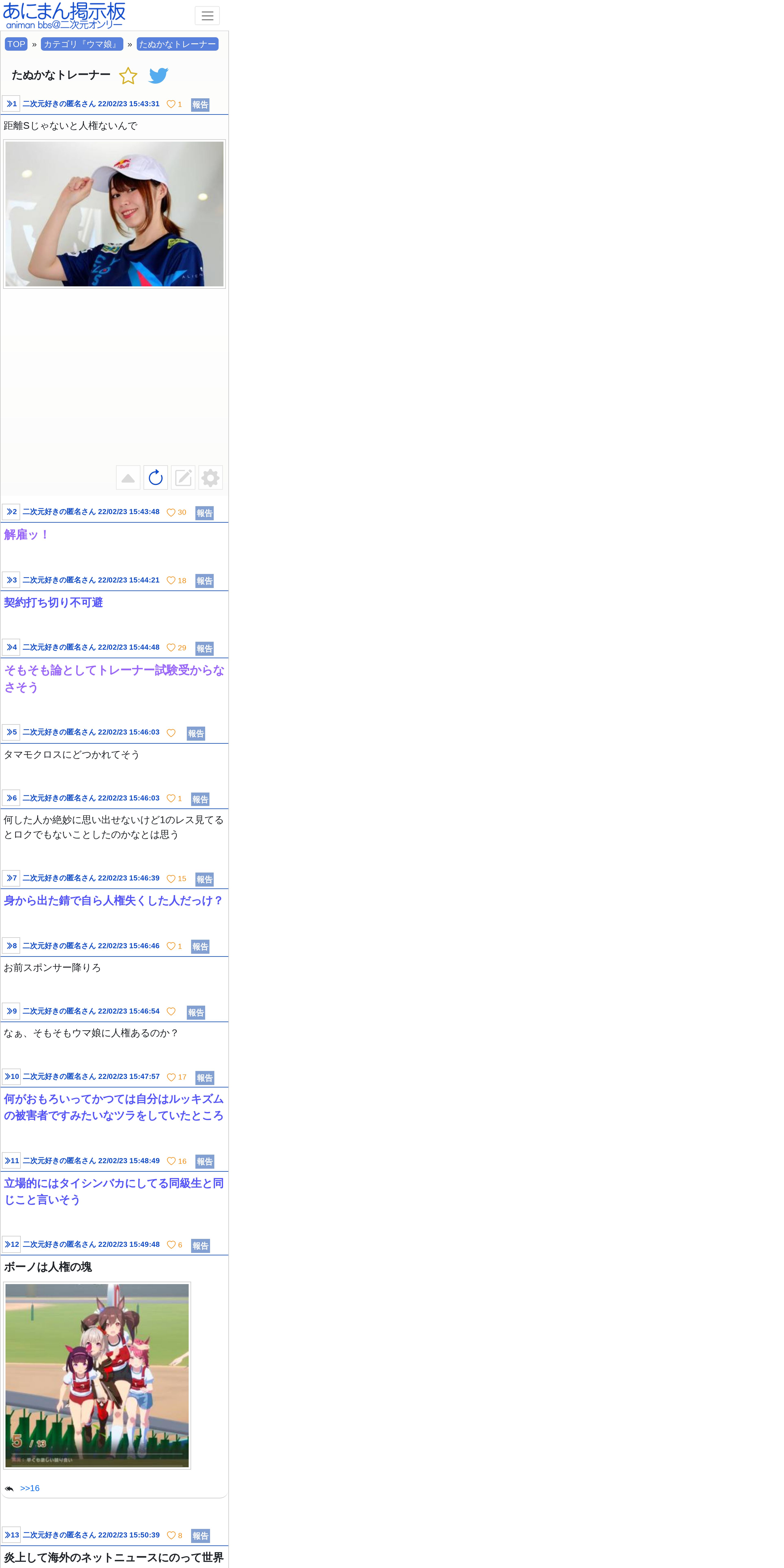
Task: Click the heart icon on post 2
Action: tap(171, 512)
